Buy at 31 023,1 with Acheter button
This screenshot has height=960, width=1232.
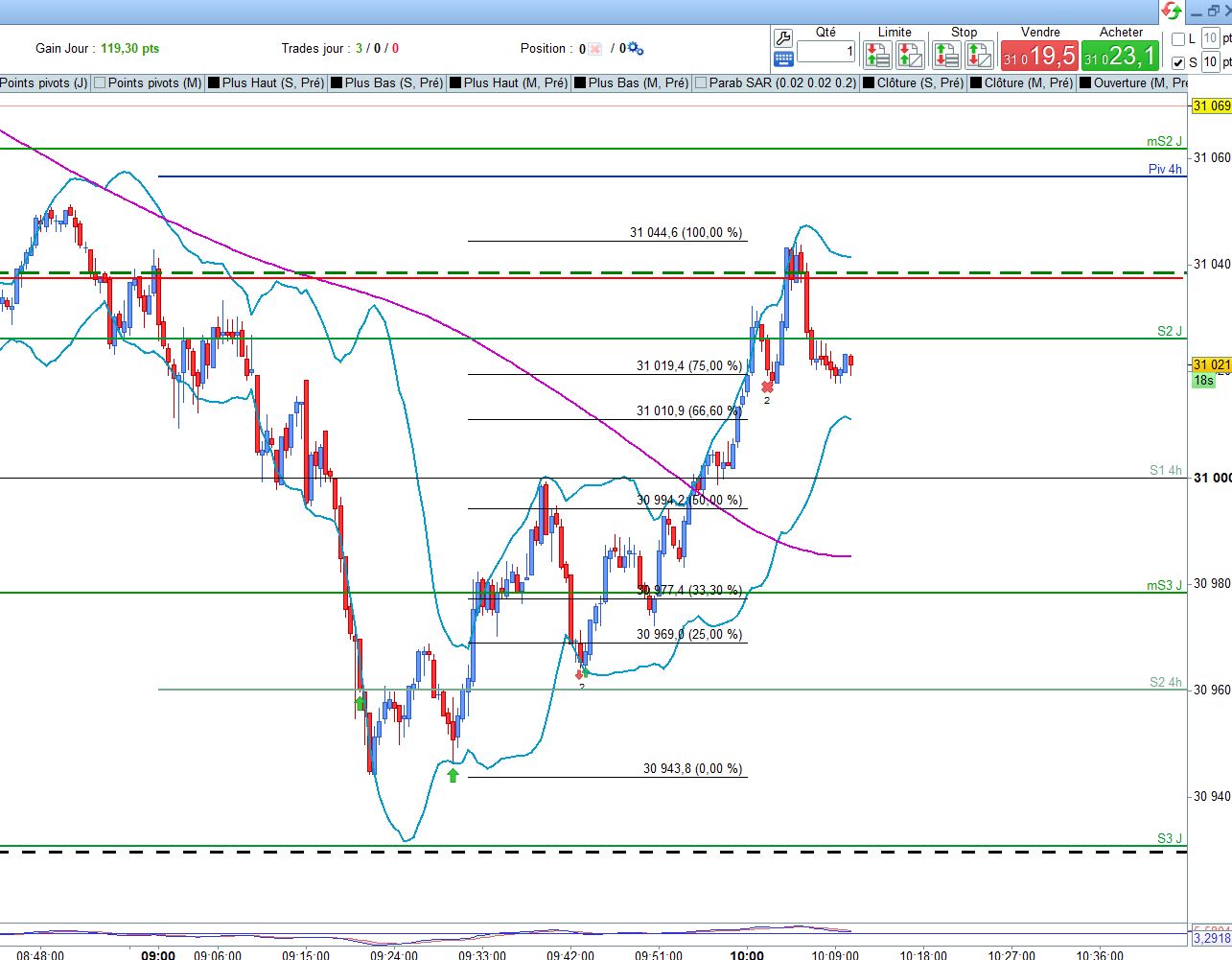1120,56
